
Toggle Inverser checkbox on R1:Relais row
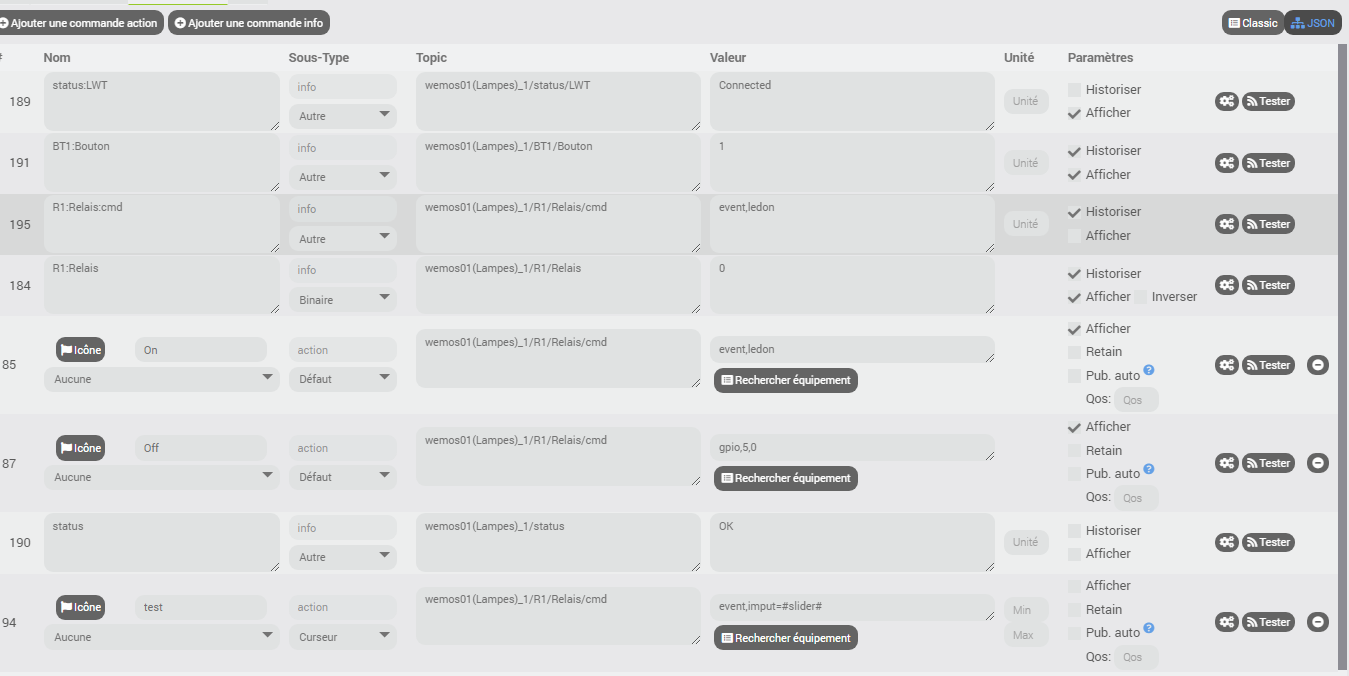coord(1141,297)
